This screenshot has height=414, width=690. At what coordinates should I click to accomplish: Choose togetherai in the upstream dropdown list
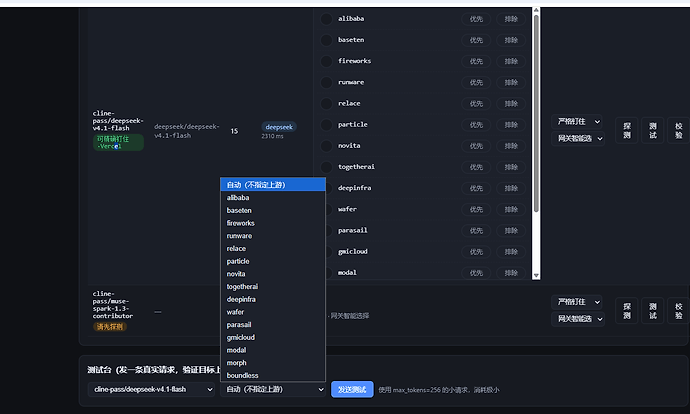[x=273, y=286]
